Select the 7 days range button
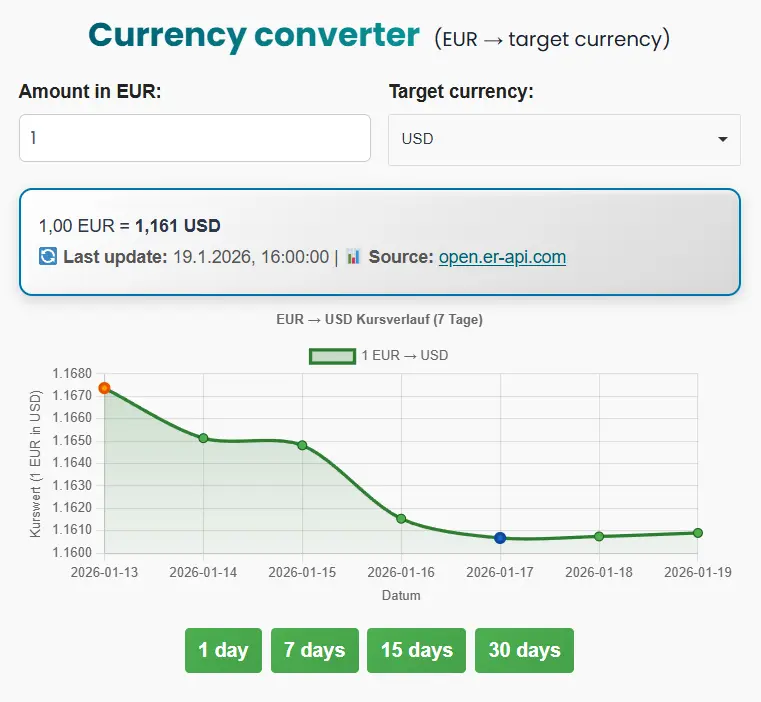This screenshot has width=761, height=702. pos(314,650)
